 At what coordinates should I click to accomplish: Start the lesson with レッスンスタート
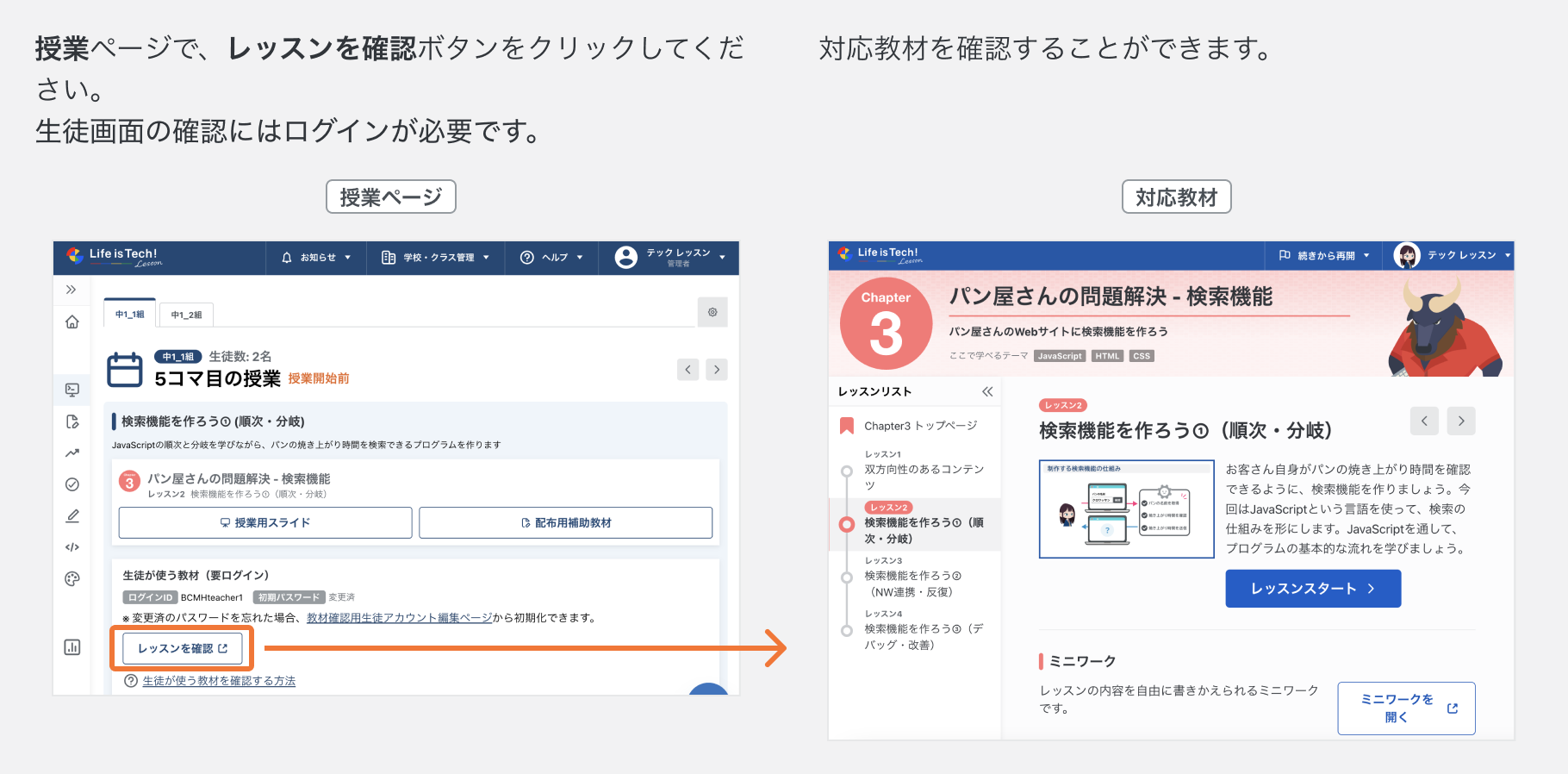[1313, 589]
